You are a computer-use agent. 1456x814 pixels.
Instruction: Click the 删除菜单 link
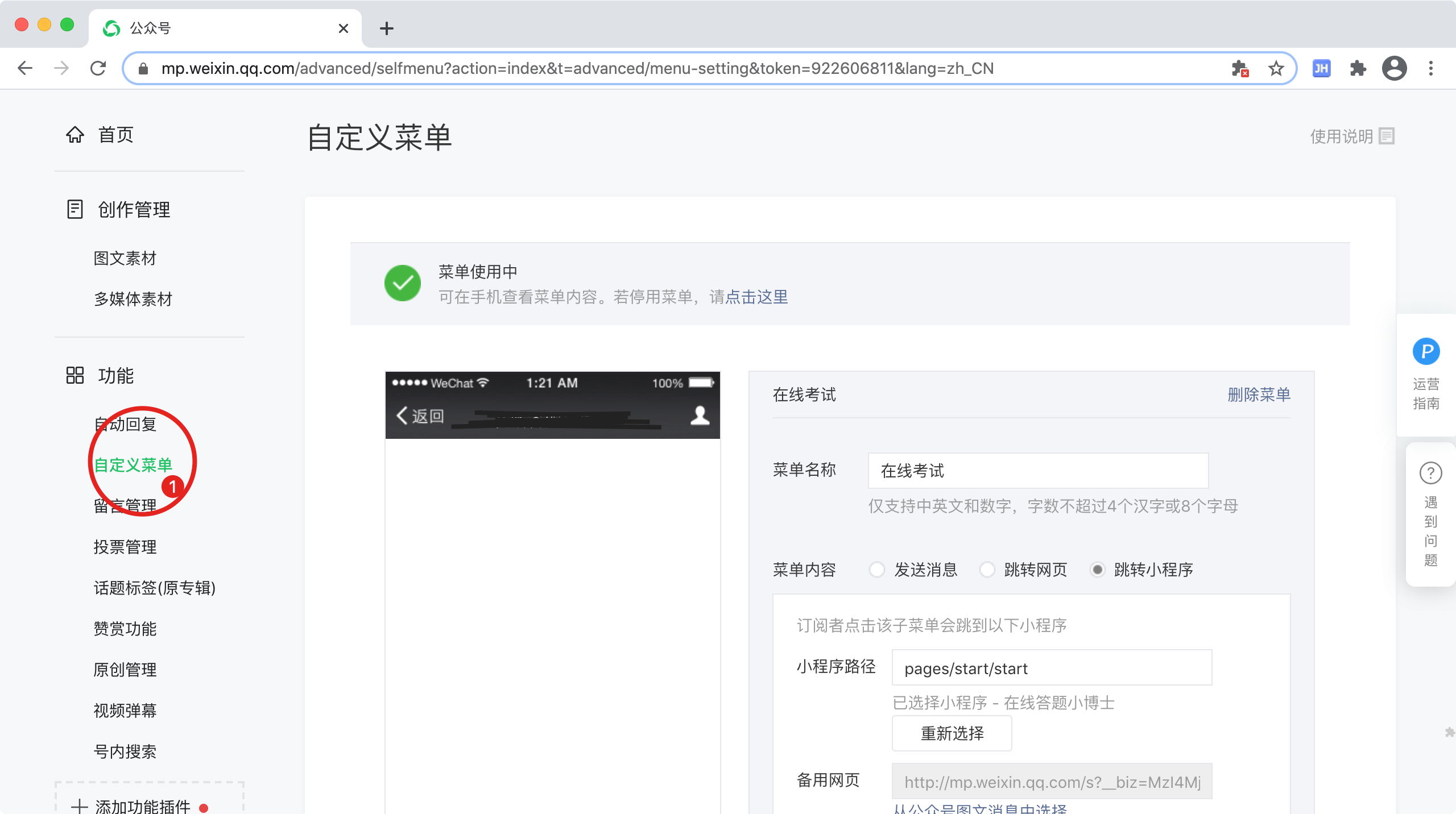tap(1258, 394)
